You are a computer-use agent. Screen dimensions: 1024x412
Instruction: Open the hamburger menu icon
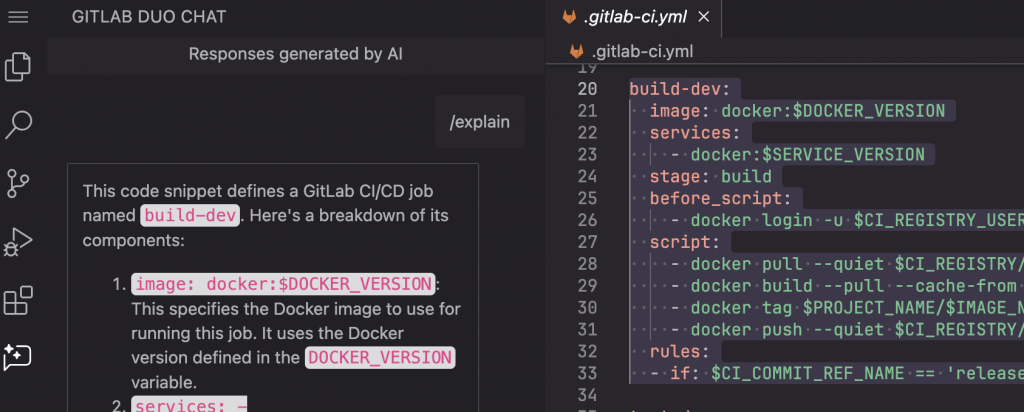click(18, 17)
